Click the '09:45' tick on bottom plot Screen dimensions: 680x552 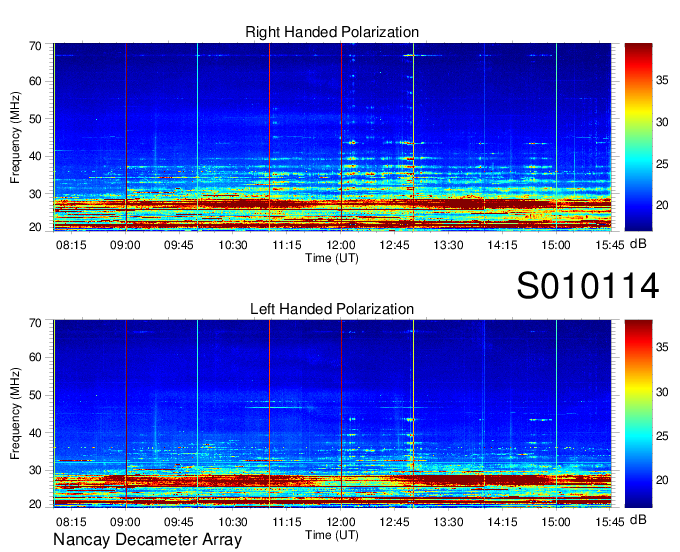tap(179, 522)
